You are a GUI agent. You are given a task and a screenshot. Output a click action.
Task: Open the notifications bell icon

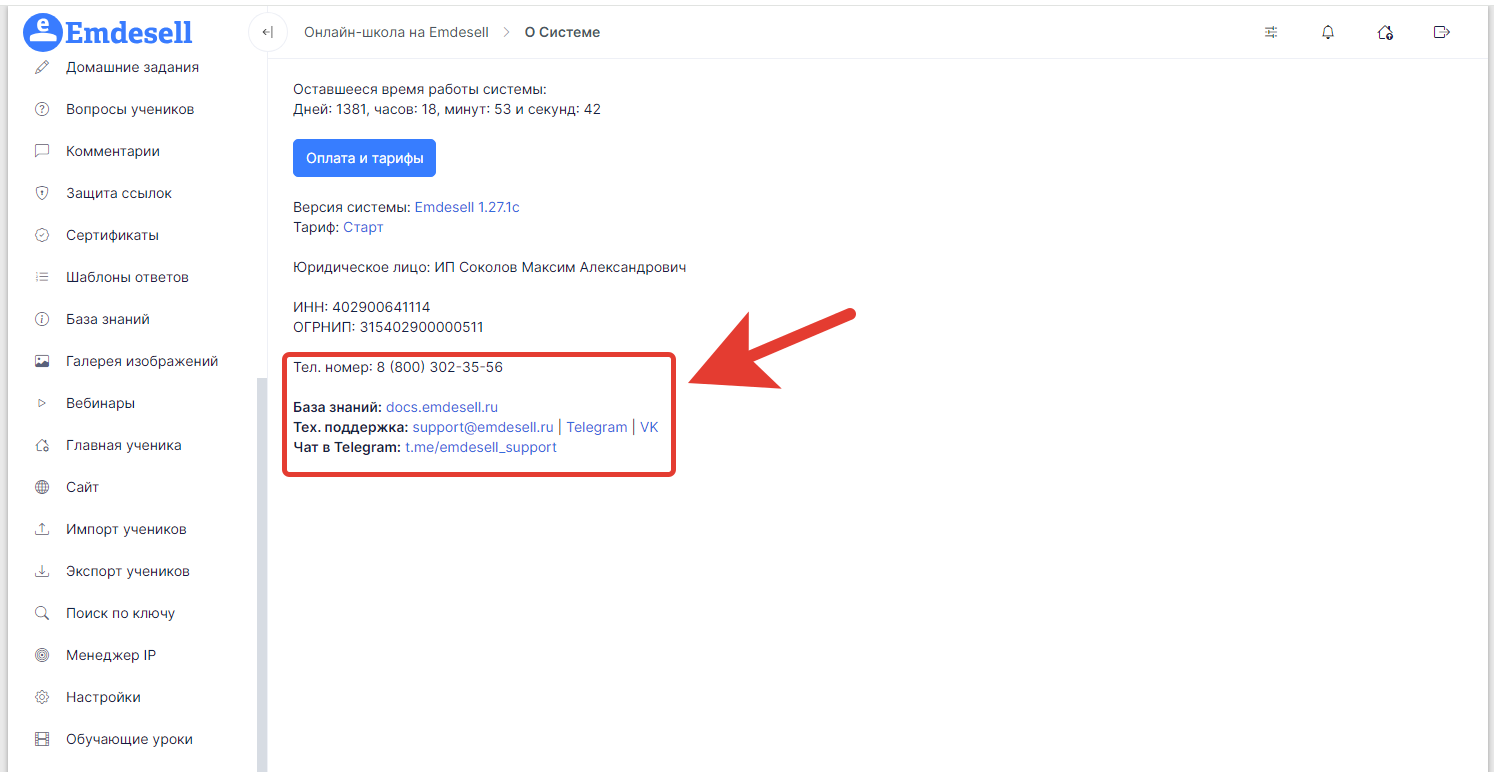click(x=1328, y=32)
